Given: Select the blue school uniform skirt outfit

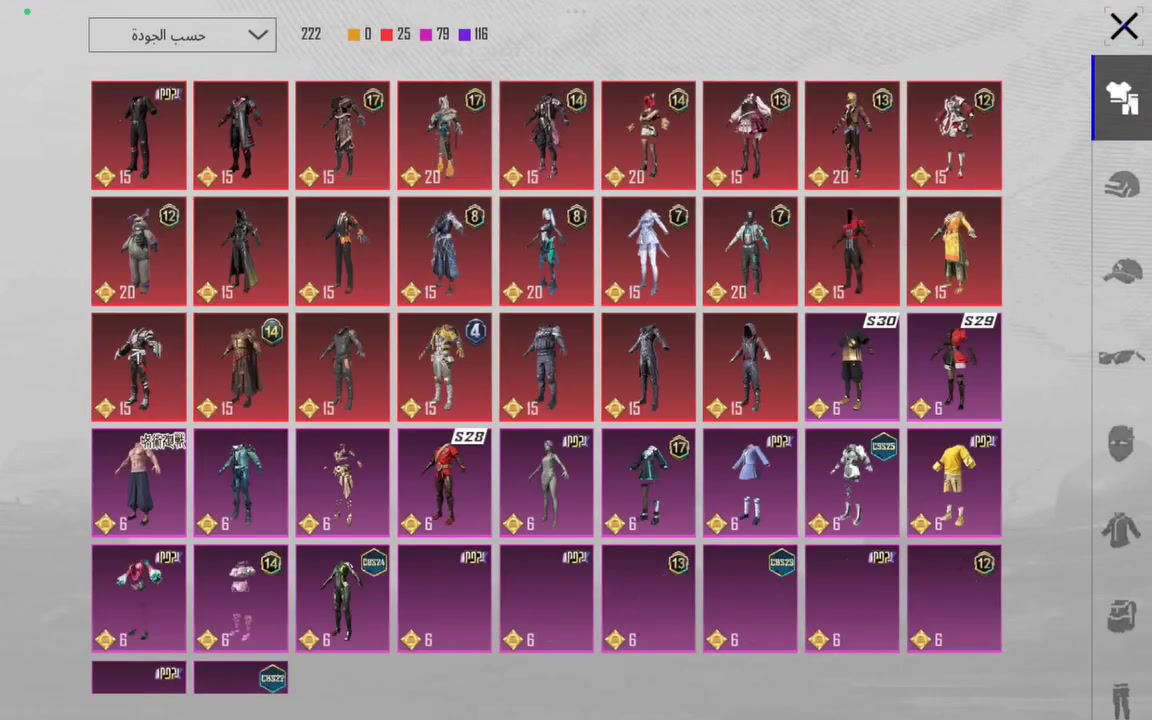Looking at the screenshot, I should point(750,483).
